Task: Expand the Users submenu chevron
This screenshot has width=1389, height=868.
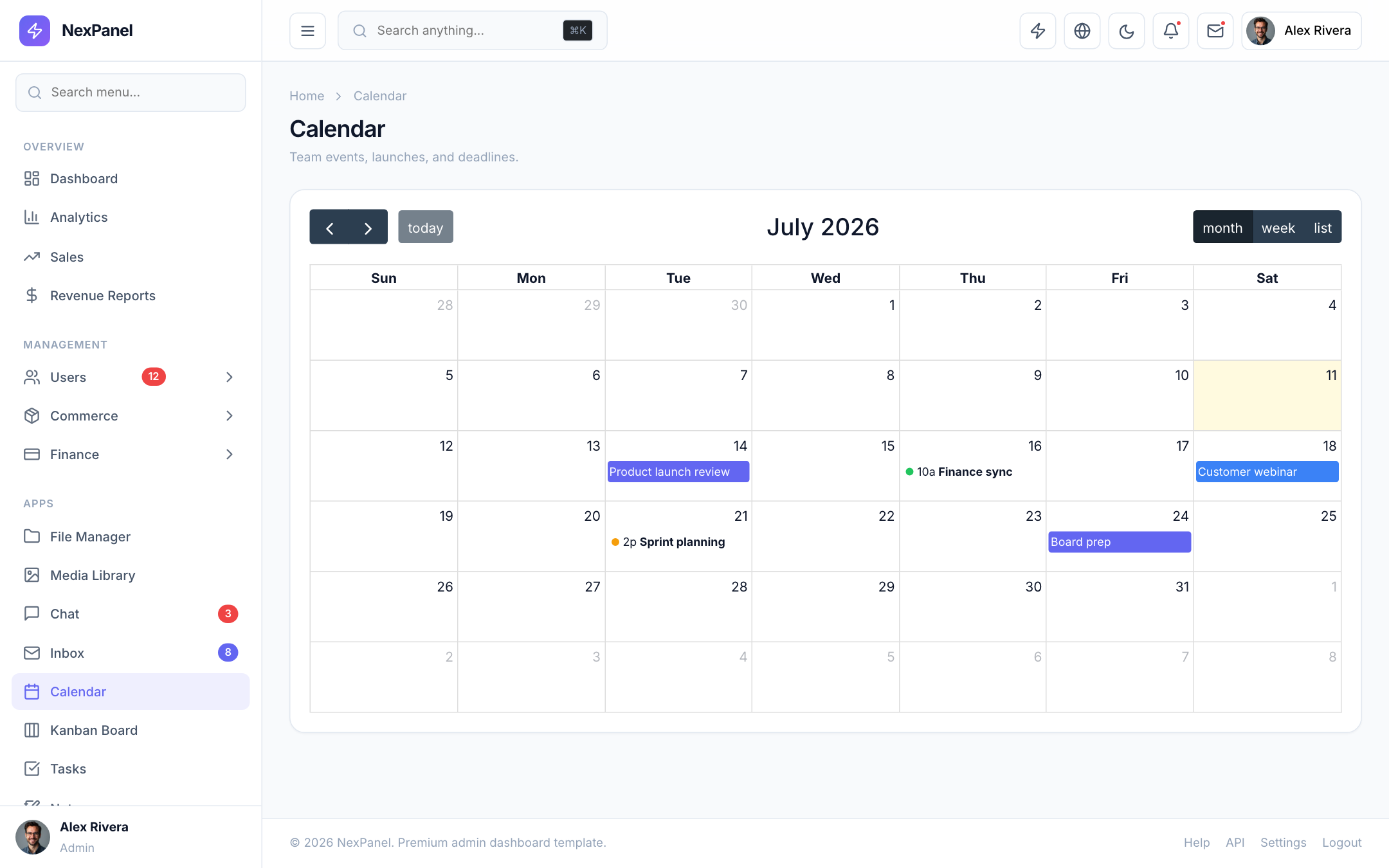Action: [x=230, y=377]
